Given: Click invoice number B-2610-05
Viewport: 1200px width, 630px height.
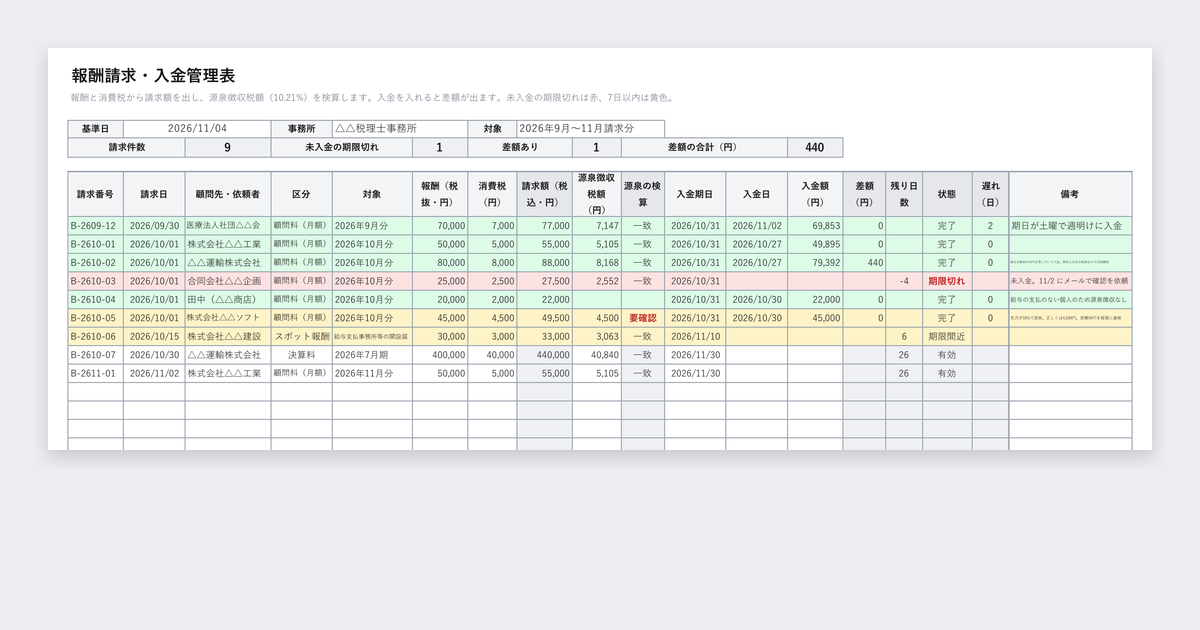Looking at the screenshot, I should click(x=95, y=318).
